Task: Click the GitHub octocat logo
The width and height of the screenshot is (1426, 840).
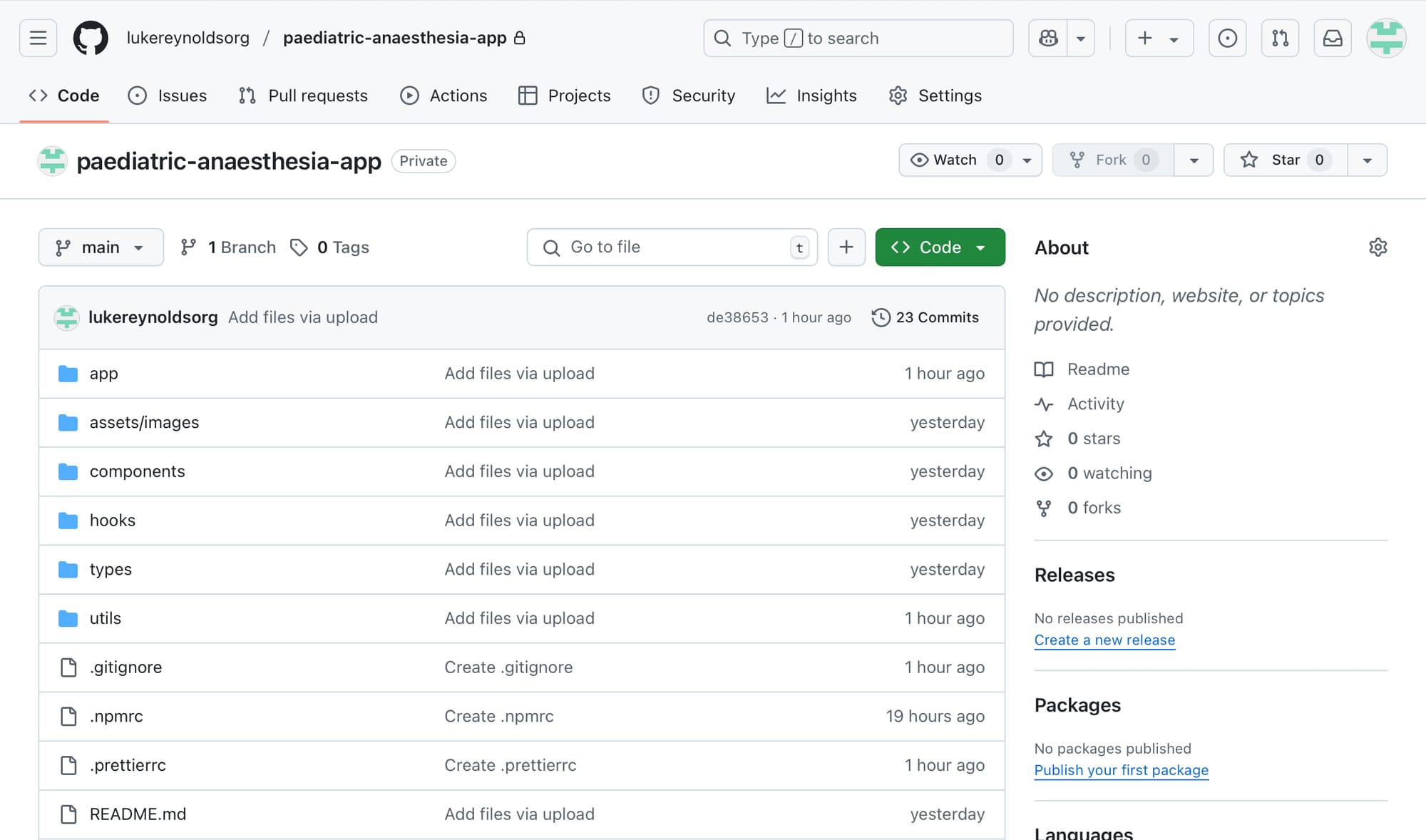Action: [91, 38]
